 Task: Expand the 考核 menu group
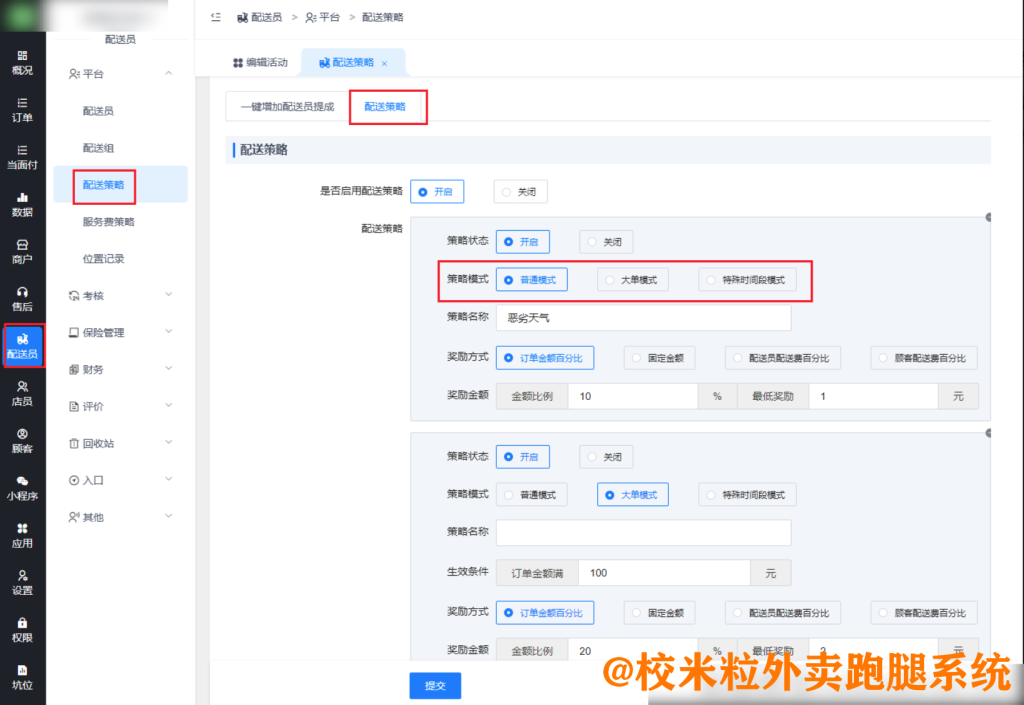[x=168, y=295]
